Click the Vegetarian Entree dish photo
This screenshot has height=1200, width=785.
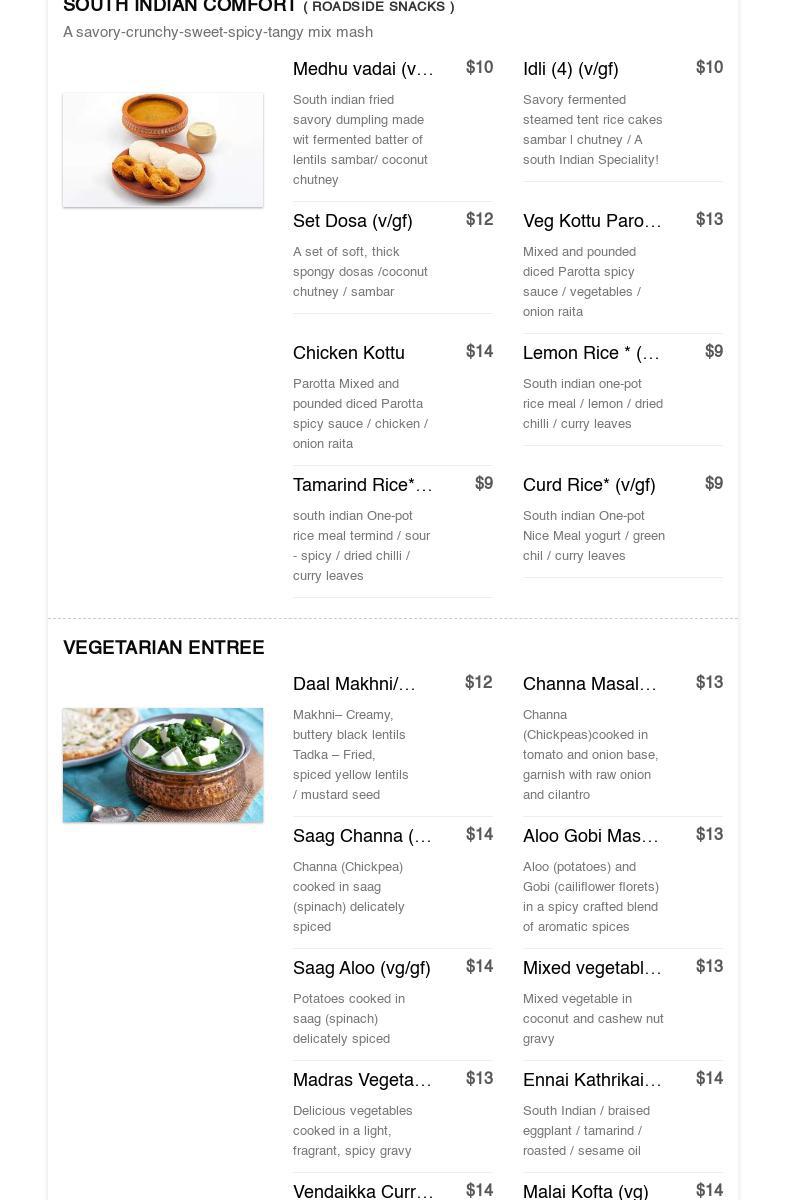(163, 765)
